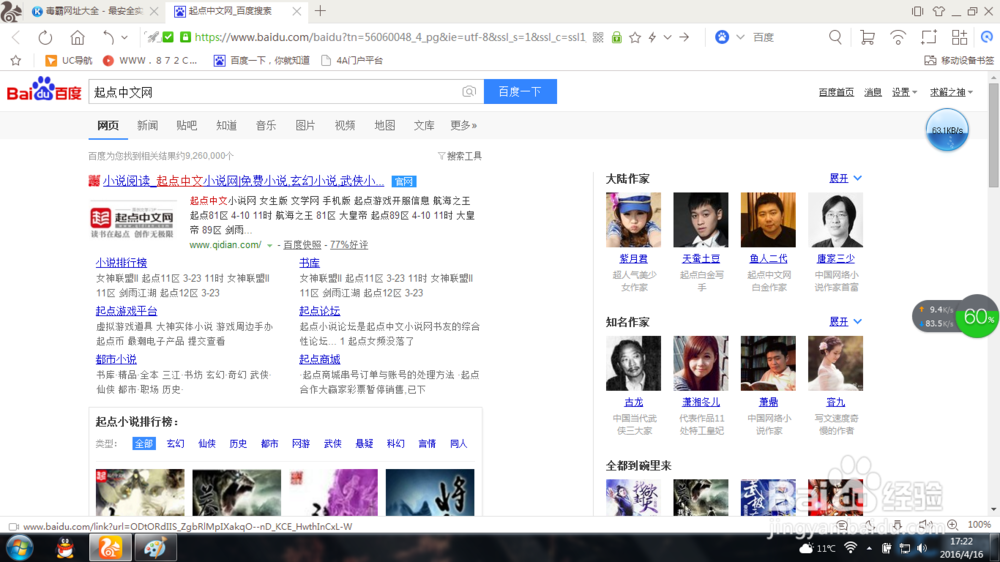This screenshot has width=1000, height=562.
Task: Go back with the browser back arrow
Action: [x=16, y=38]
